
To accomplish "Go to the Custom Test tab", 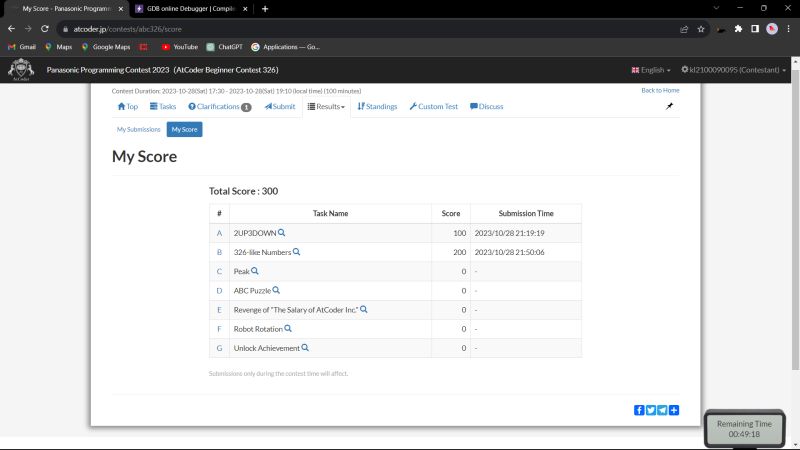I will click(433, 106).
